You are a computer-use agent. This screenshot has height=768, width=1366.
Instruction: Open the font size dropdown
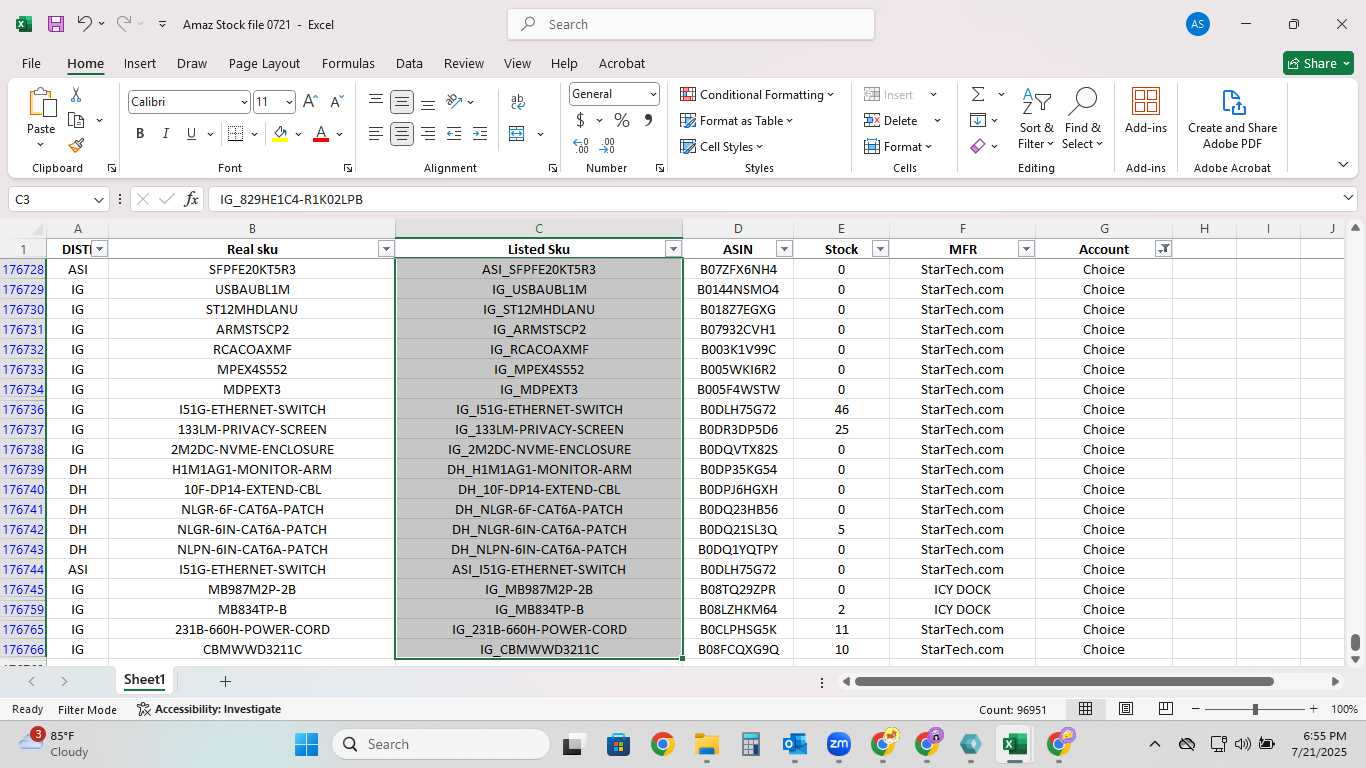[x=289, y=102]
